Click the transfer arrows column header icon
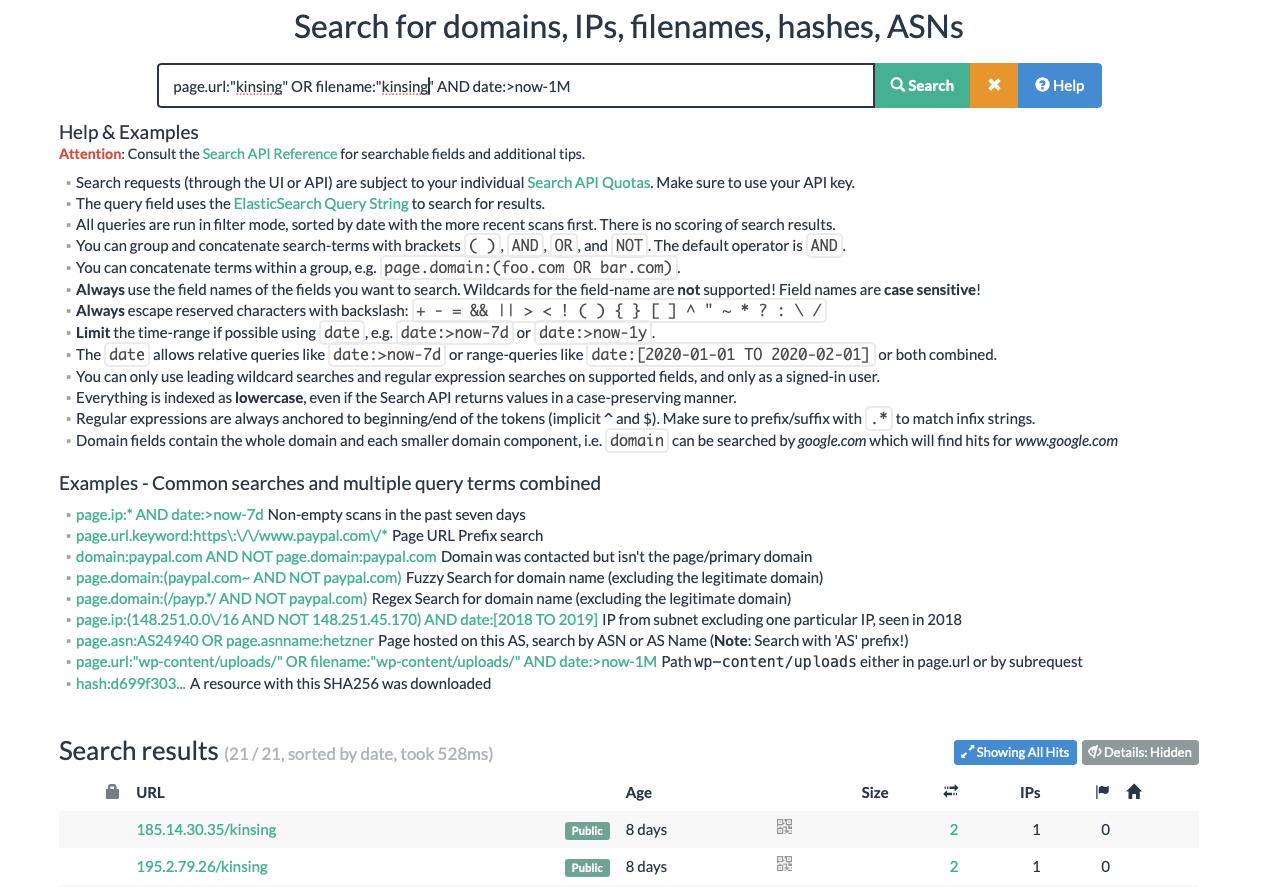1274x887 pixels. click(950, 792)
